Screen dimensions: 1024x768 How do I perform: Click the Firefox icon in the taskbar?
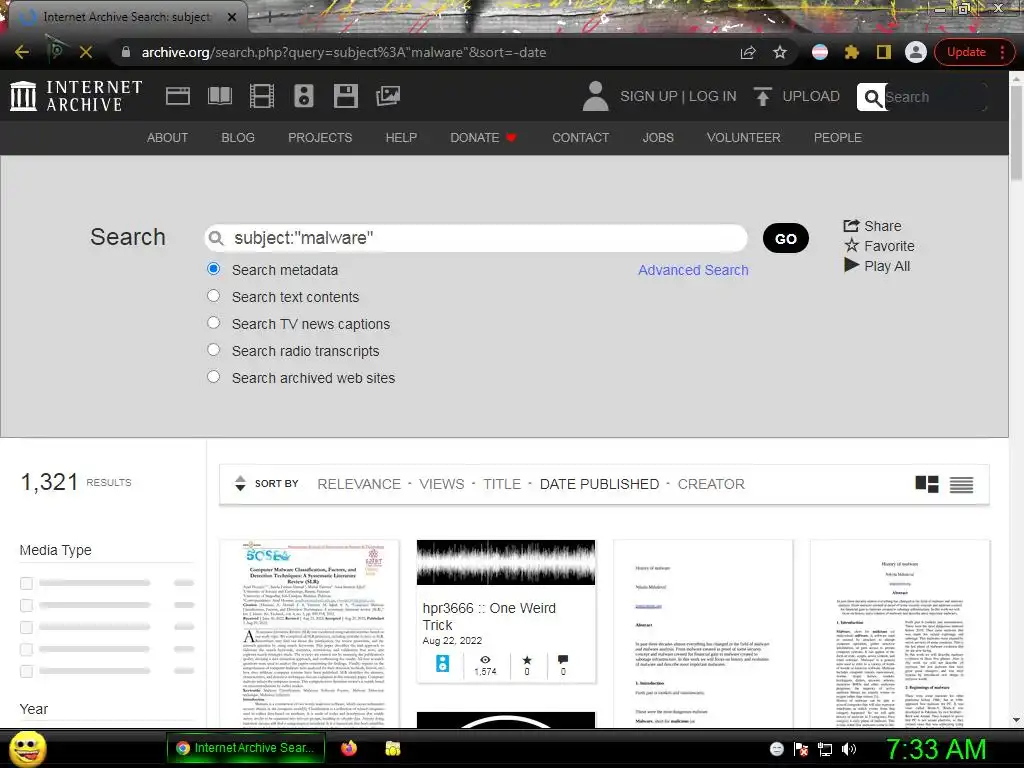point(349,748)
